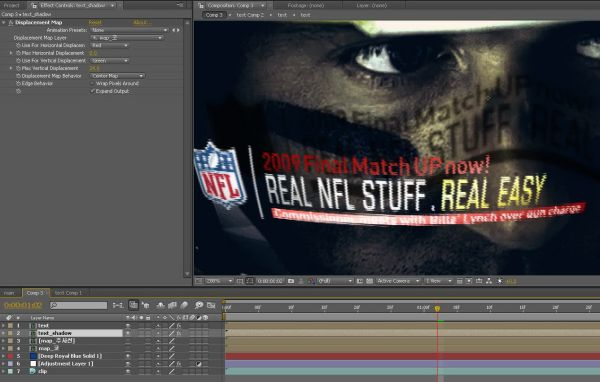Open the viewer magnification 200% dropdown
The image size is (600, 382).
coord(219,281)
